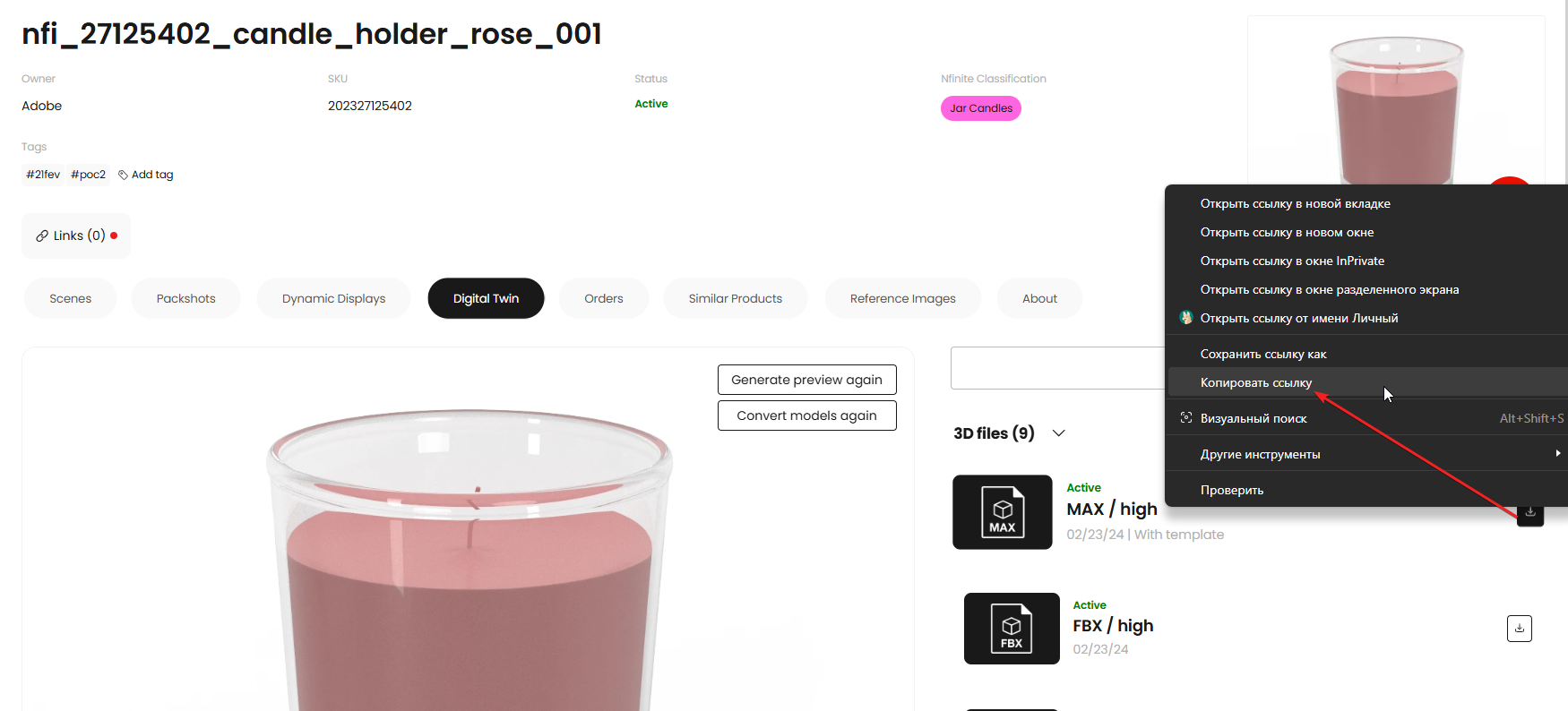1568x711 pixels.
Task: Click Generate preview again button
Action: tap(806, 380)
